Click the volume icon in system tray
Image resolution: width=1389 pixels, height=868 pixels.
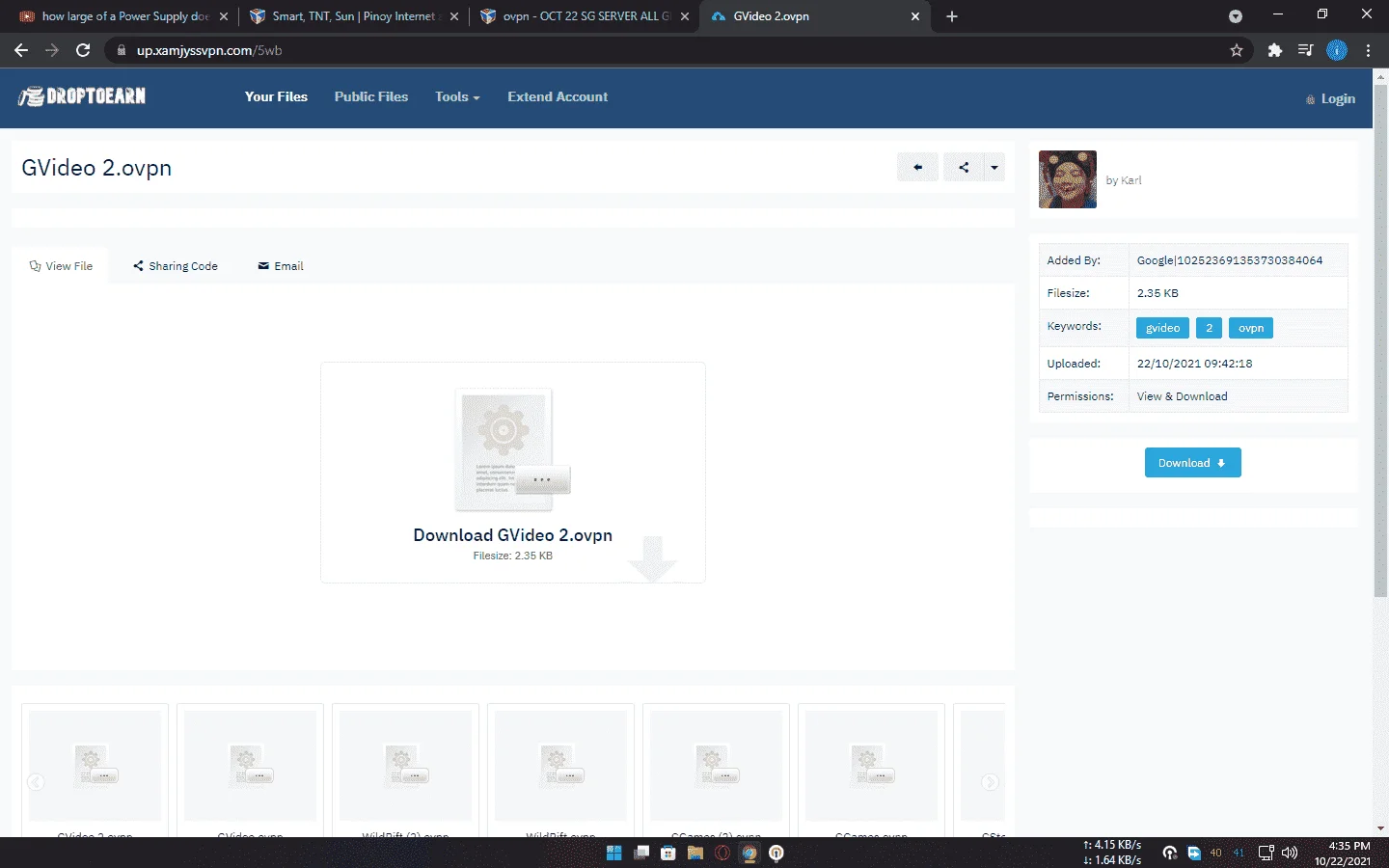coord(1290,853)
